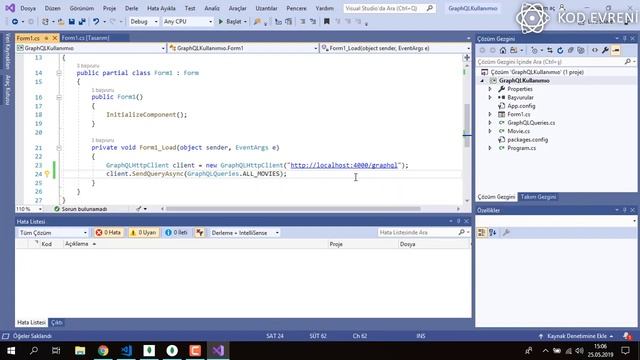Click the Kod column header
This screenshot has height=360, width=640.
click(x=47, y=244)
